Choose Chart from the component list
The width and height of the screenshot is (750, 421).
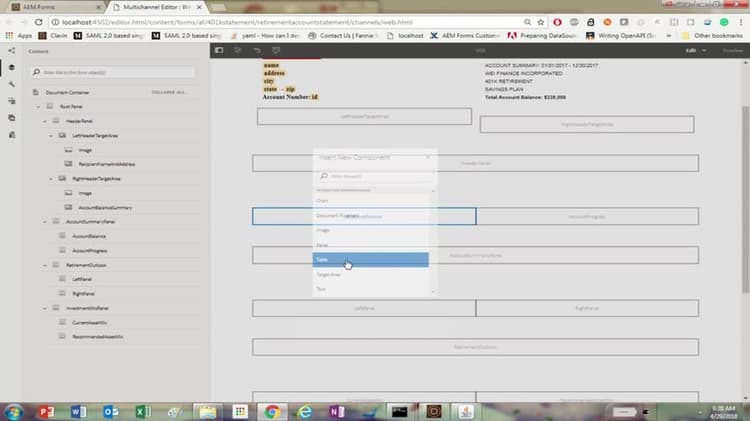click(371, 200)
